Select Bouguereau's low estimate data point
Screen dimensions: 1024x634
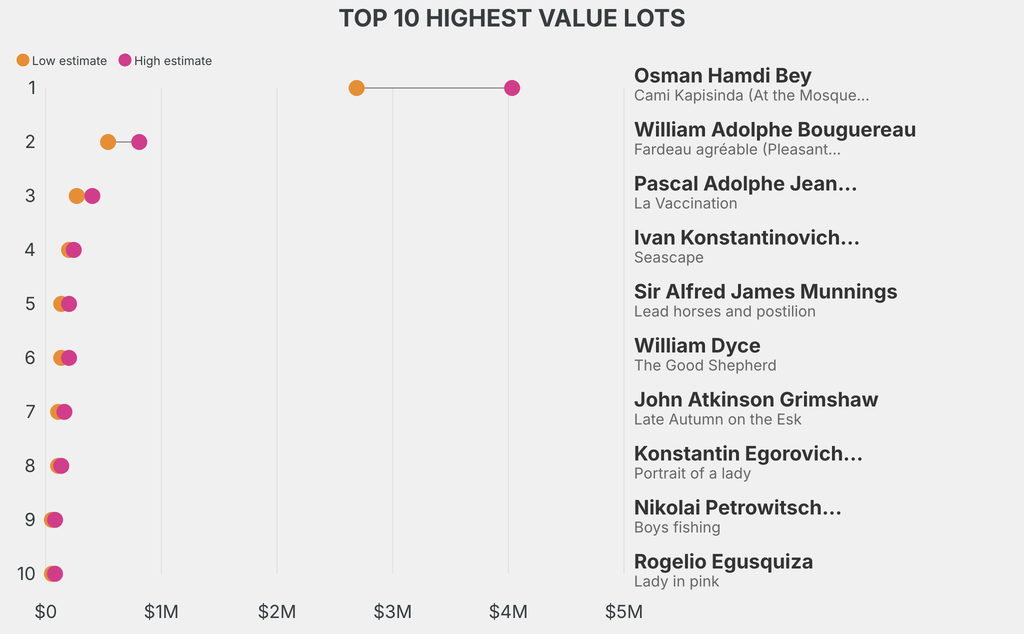click(x=108, y=142)
